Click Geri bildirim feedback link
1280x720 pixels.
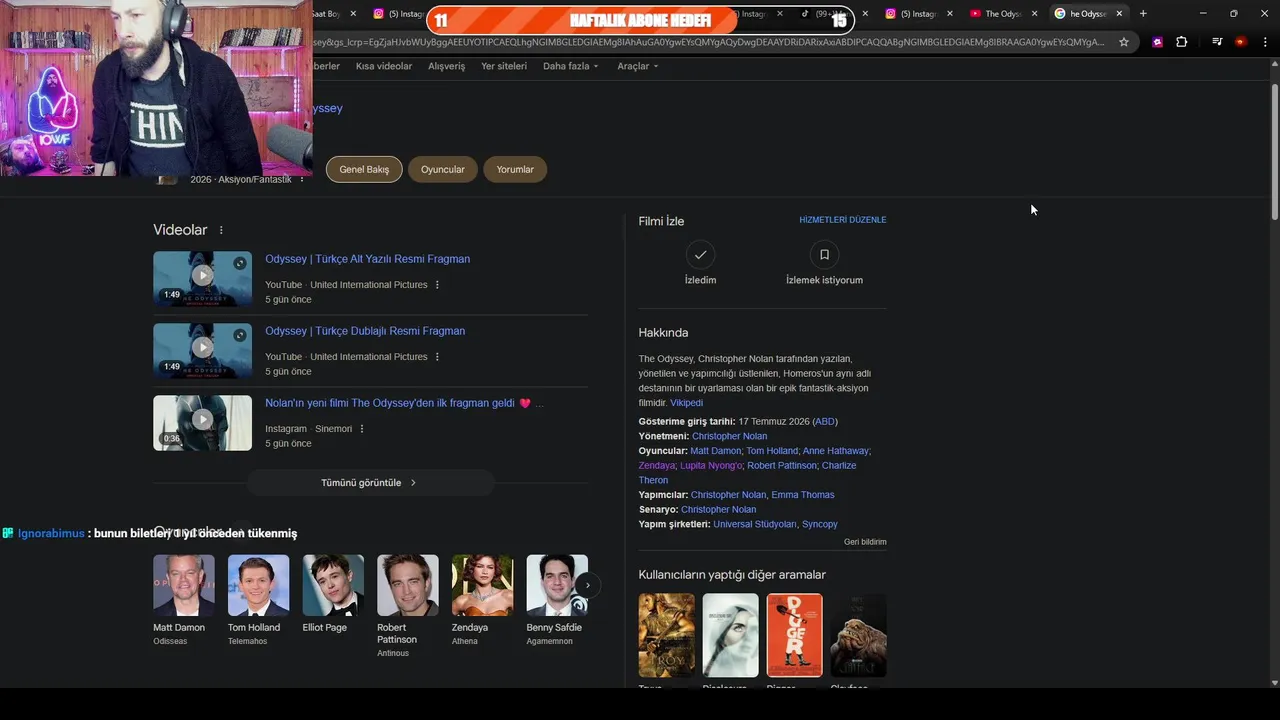click(x=865, y=542)
